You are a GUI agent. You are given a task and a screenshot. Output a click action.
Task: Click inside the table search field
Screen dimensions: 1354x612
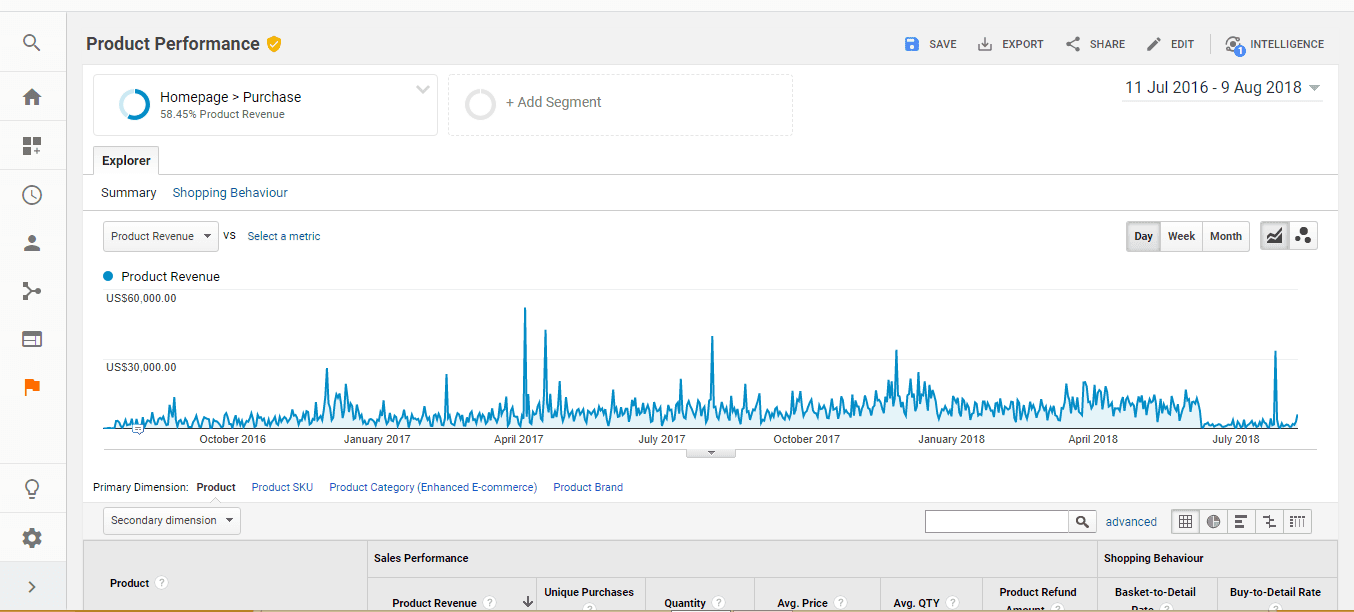pos(997,521)
